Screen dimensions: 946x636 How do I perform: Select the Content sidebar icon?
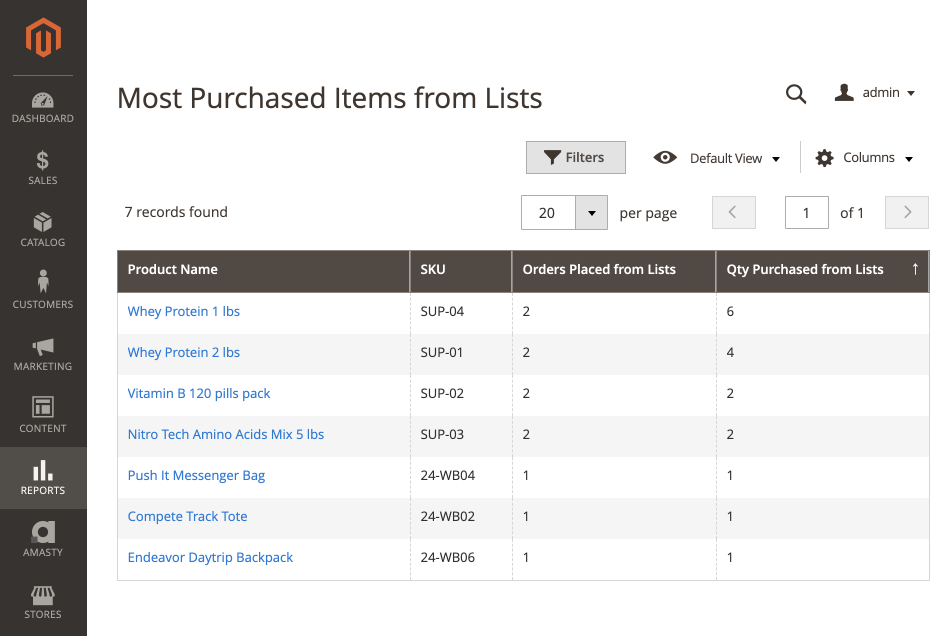click(42, 416)
